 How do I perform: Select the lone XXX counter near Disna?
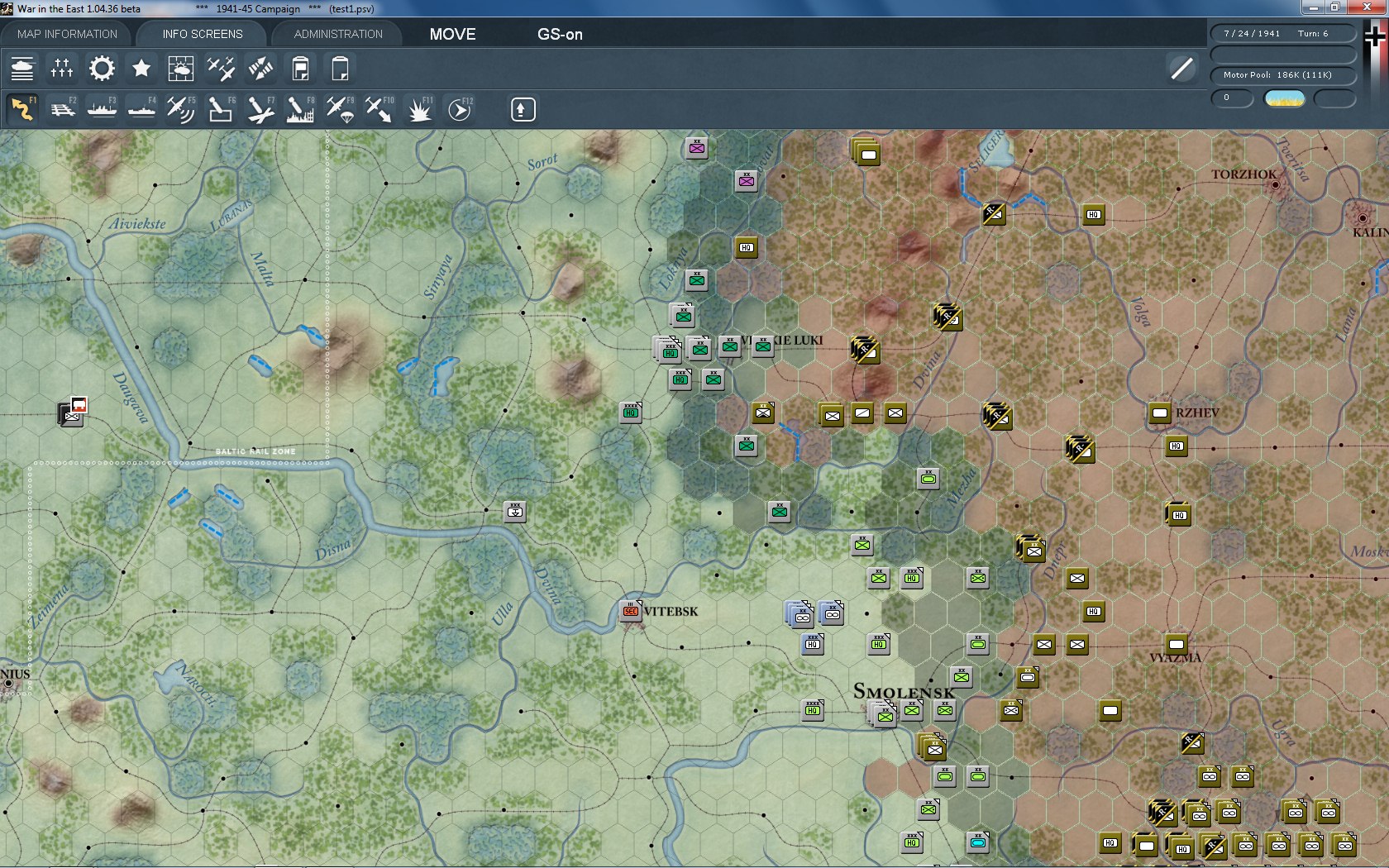515,512
